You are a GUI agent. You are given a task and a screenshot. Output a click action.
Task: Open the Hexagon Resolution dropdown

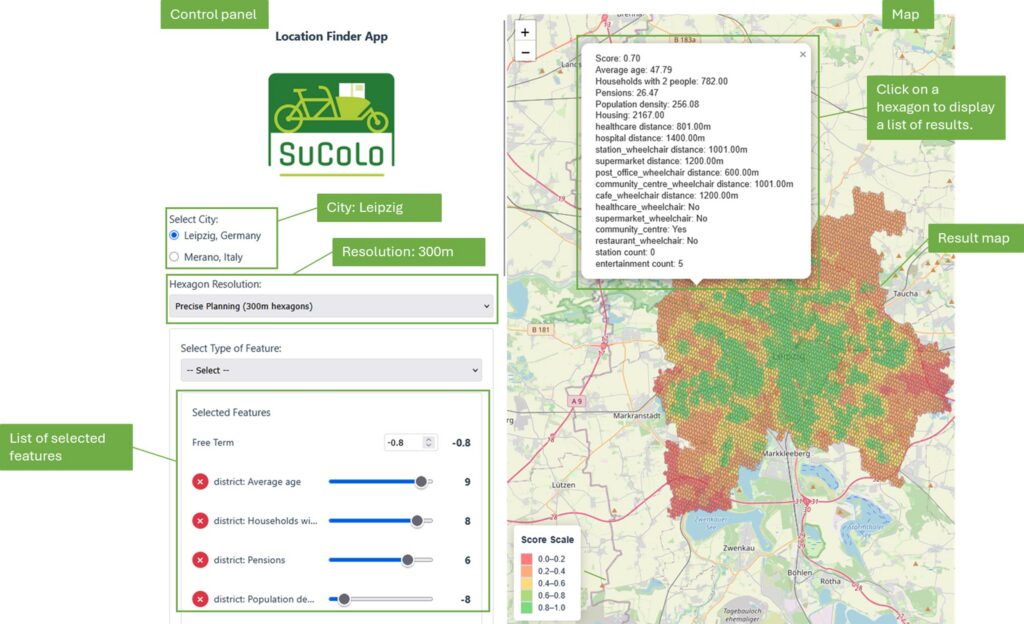click(330, 305)
